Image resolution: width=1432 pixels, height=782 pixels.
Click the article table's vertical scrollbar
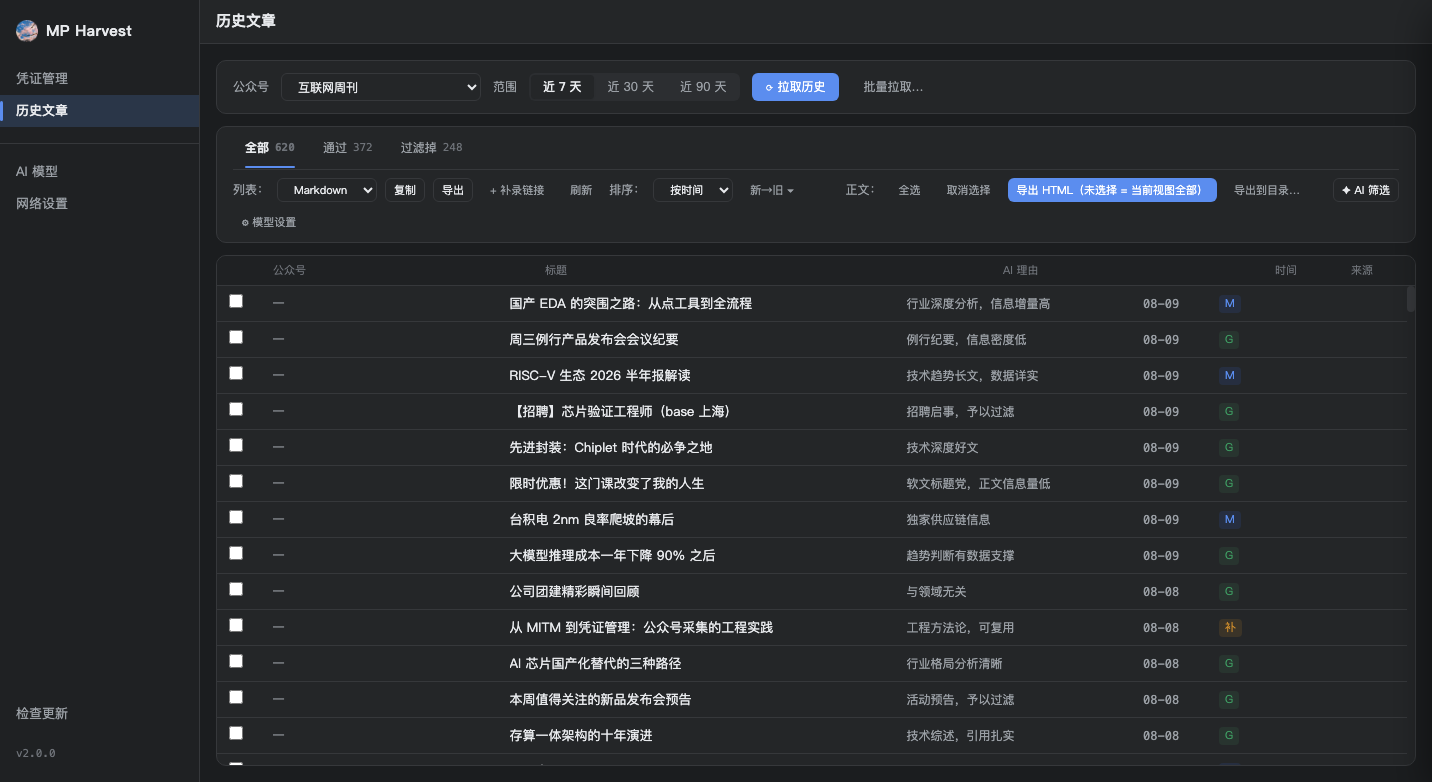(x=1411, y=299)
